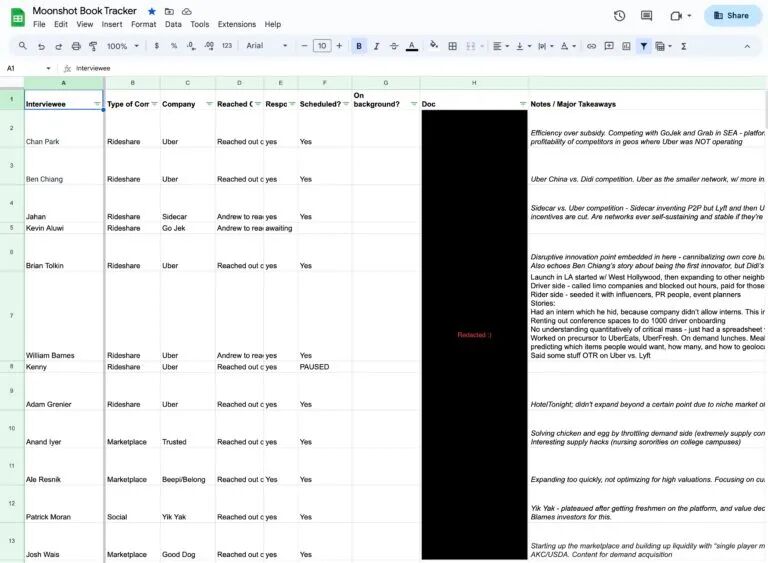Open the search menus magnifier tool
768x563 pixels.
tap(23, 46)
